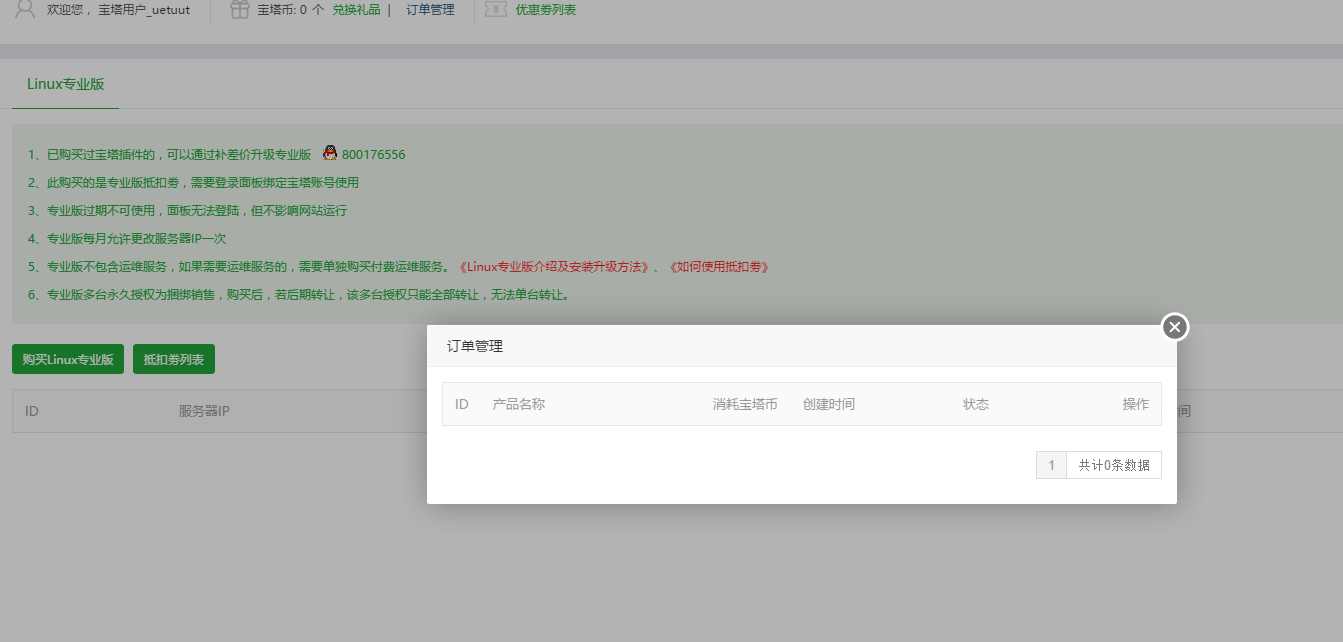The width and height of the screenshot is (1343, 642).
Task: Click the gift box icon
Action: (x=239, y=9)
